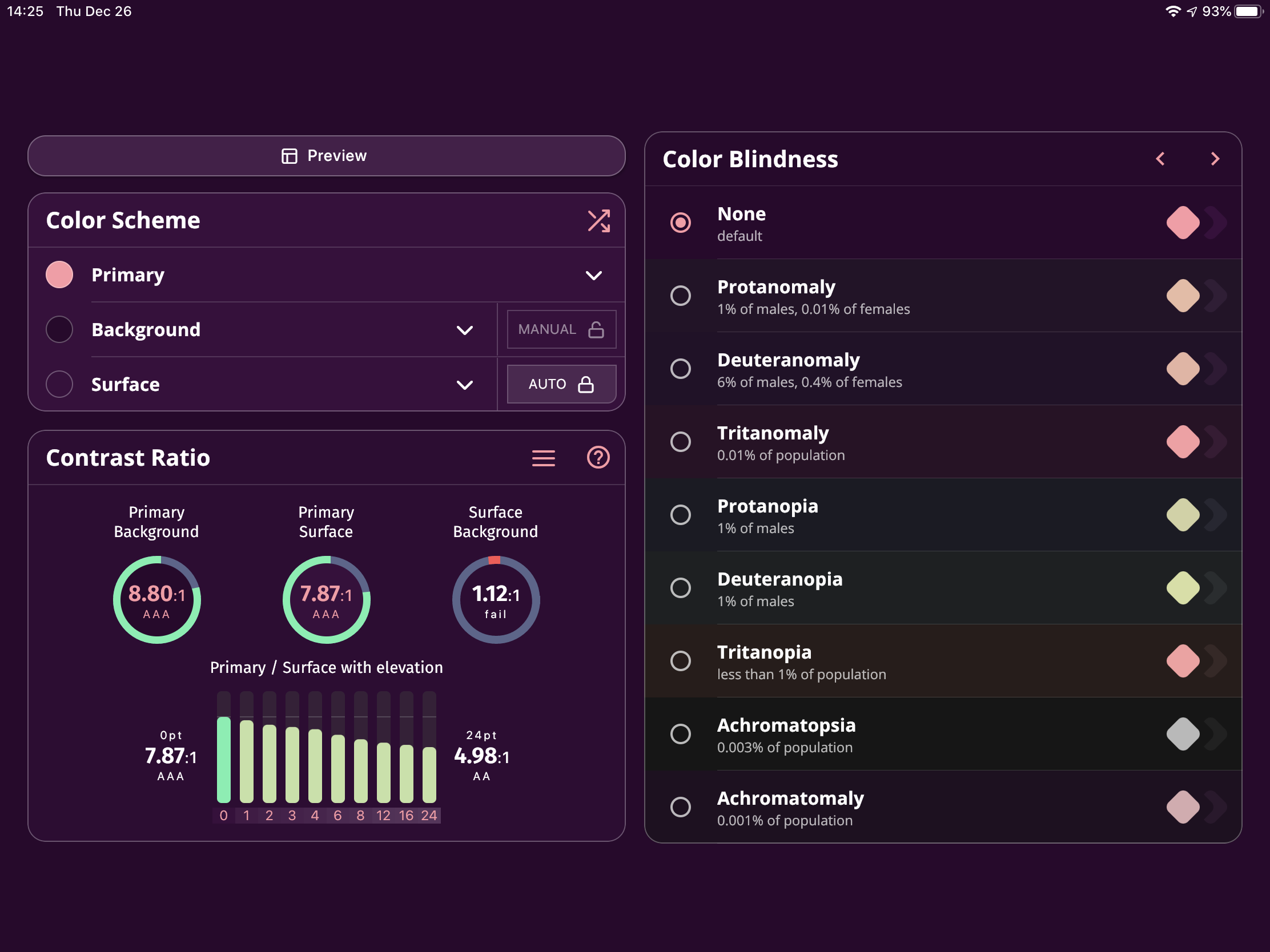Click the diamond color preview for Deuteranopia

click(1182, 588)
